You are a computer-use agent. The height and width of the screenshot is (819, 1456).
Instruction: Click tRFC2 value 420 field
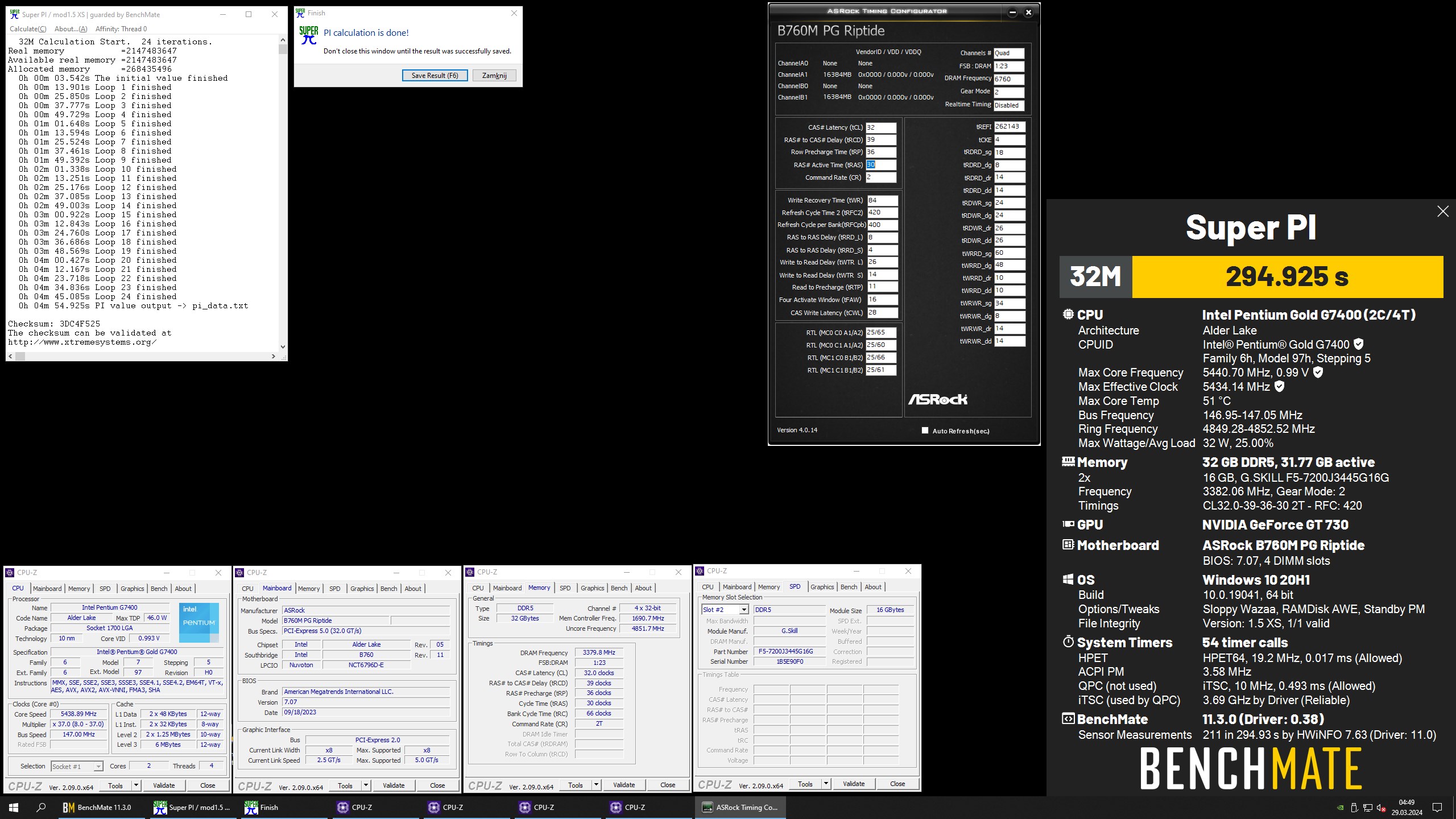pyautogui.click(x=883, y=213)
